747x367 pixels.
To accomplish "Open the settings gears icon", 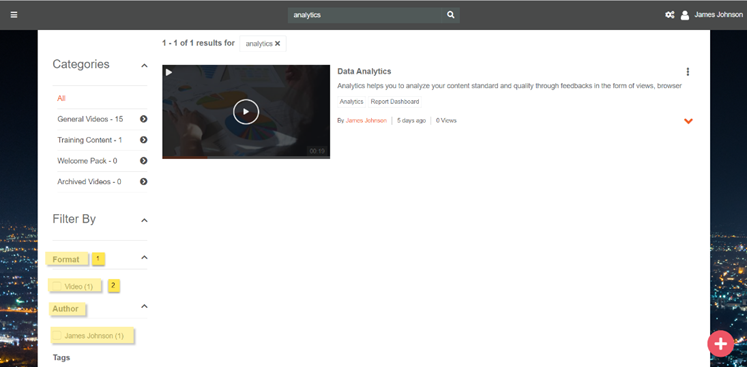I will tap(669, 15).
